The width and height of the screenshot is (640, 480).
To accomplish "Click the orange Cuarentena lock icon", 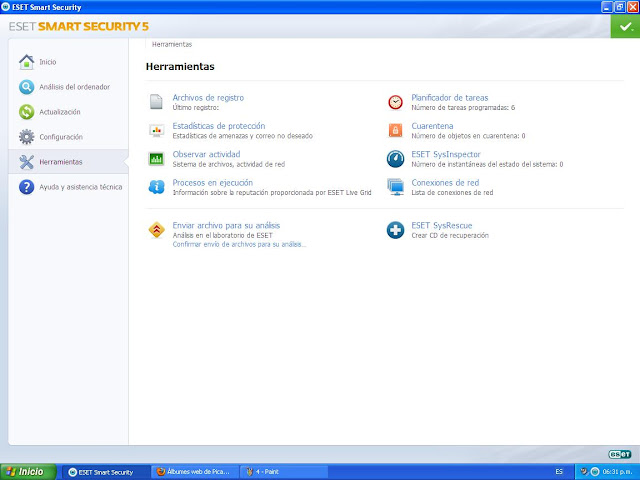I will click(x=395, y=130).
